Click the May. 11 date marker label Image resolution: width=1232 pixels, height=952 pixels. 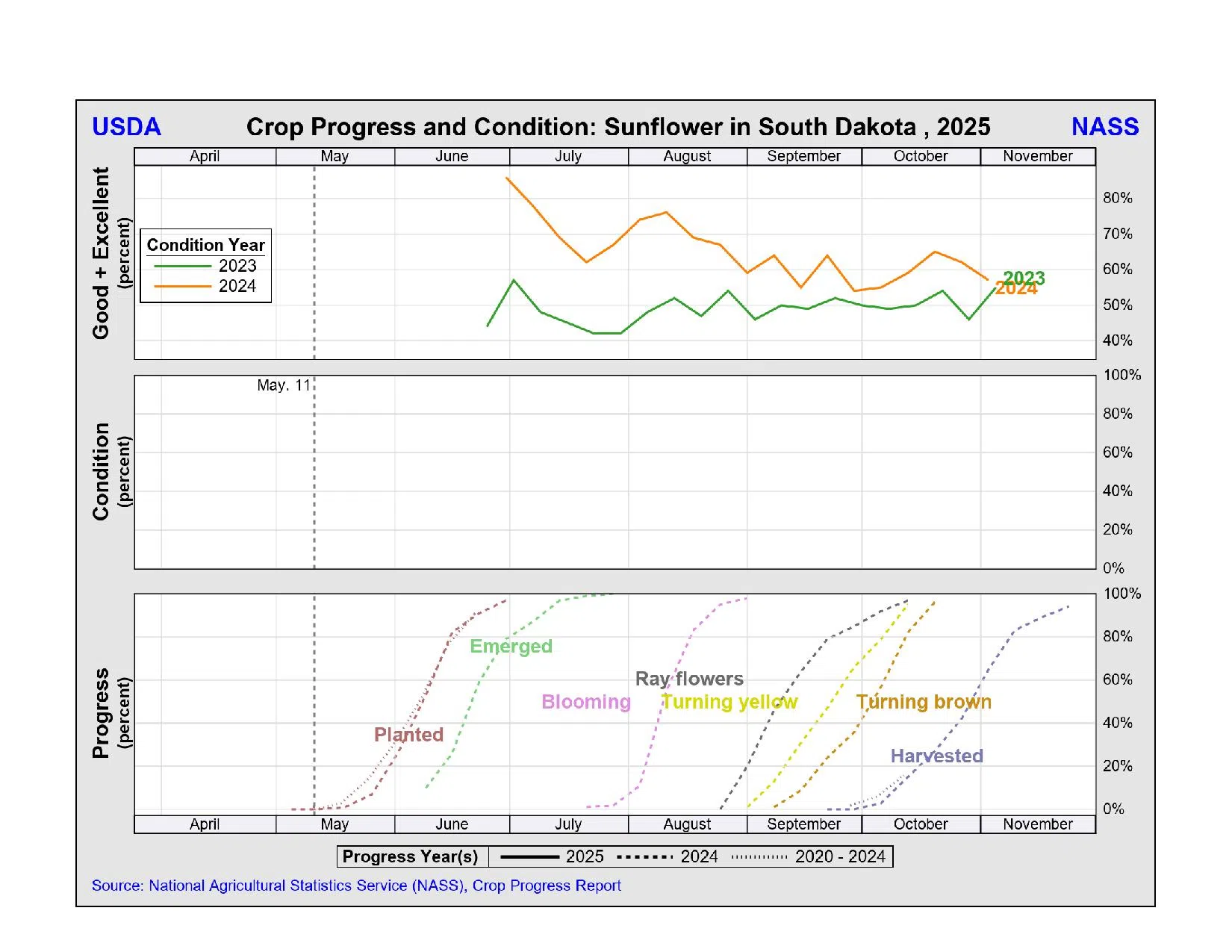(283, 385)
